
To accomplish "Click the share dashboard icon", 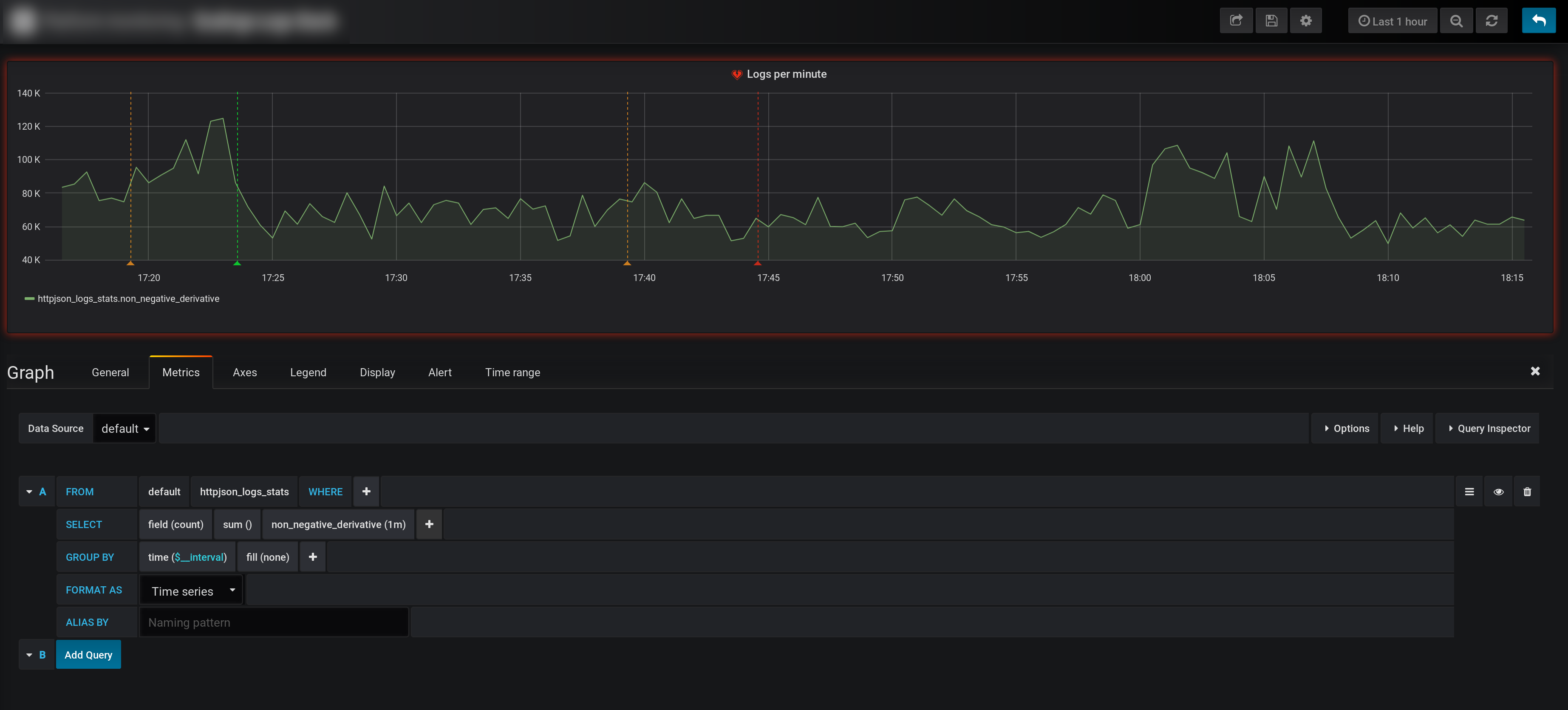I will pos(1236,21).
